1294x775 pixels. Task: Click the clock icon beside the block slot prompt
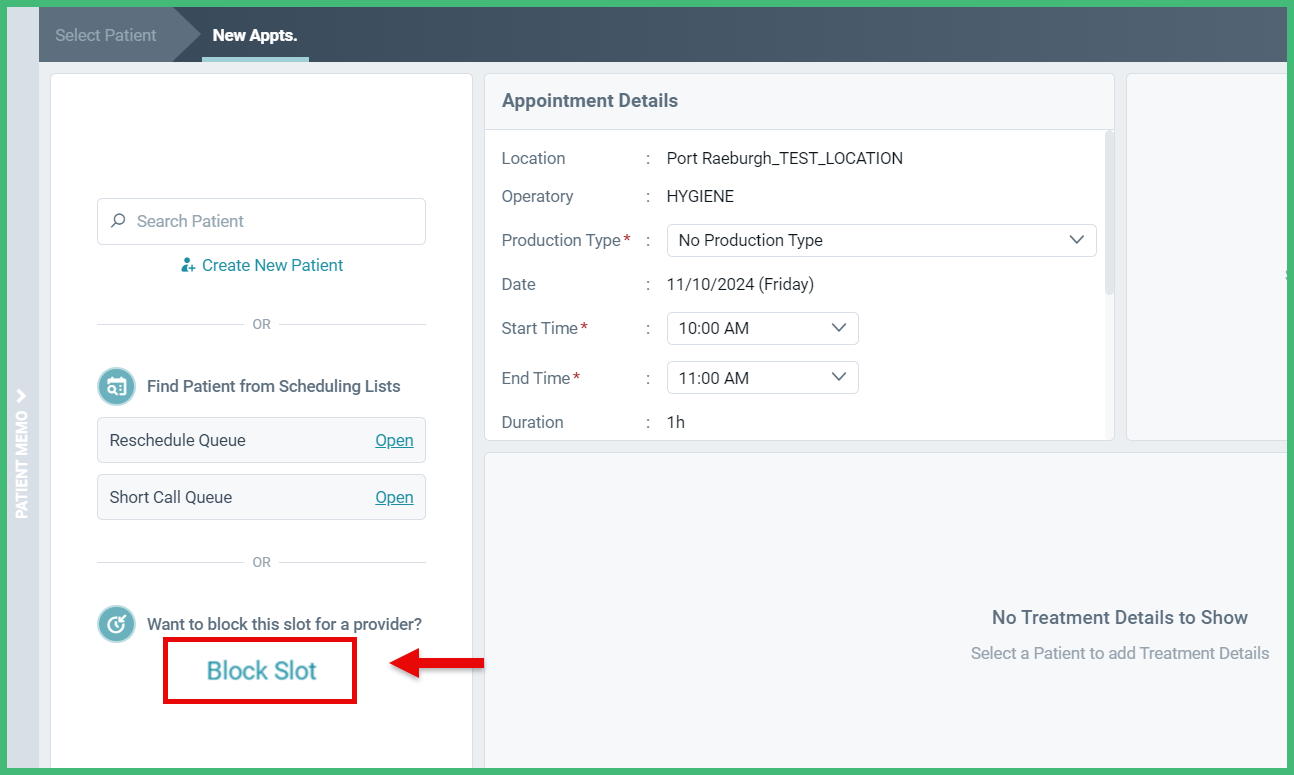[116, 623]
